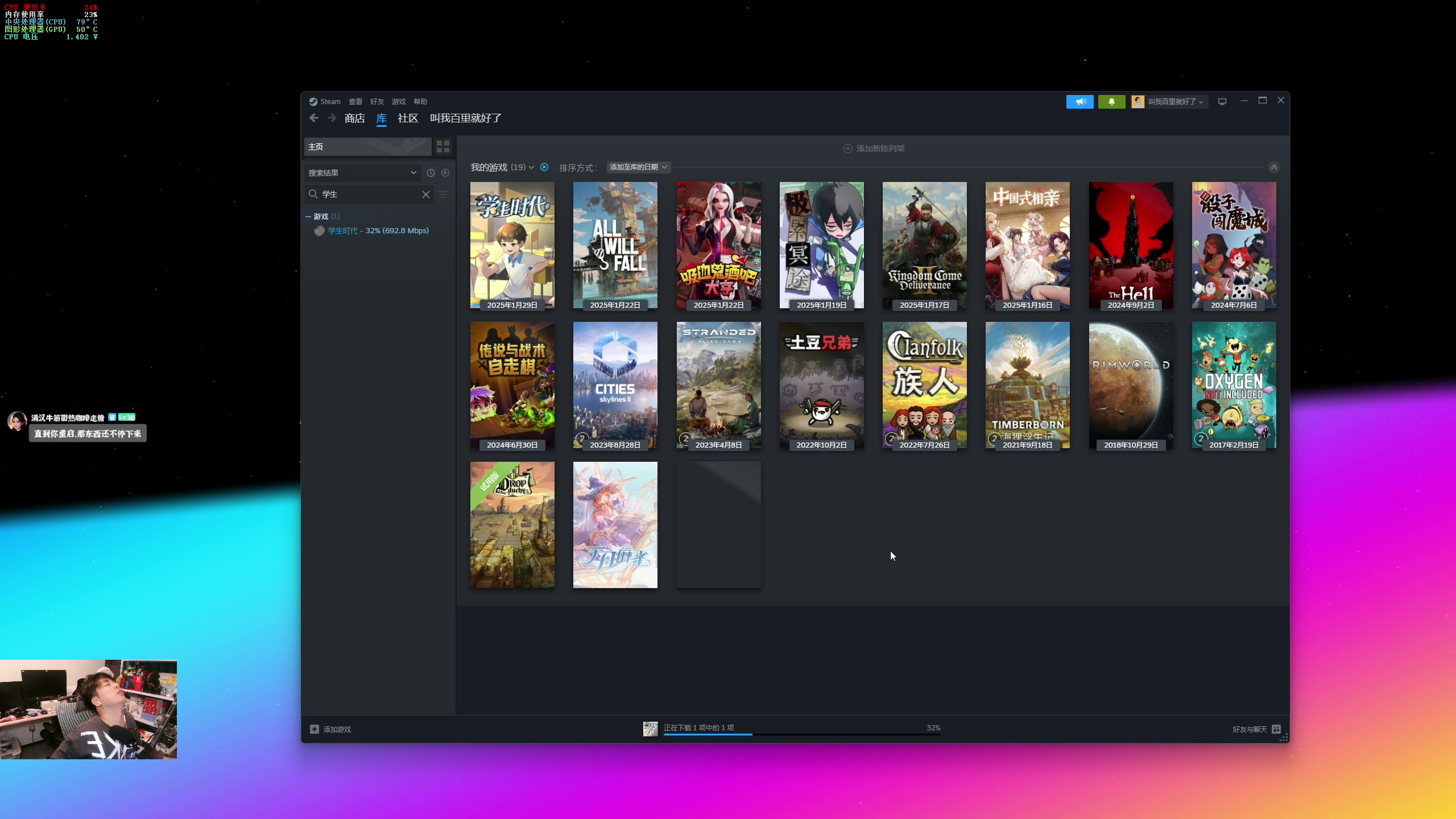
Task: Open the Drop Duchy demo cover
Action: tap(512, 525)
